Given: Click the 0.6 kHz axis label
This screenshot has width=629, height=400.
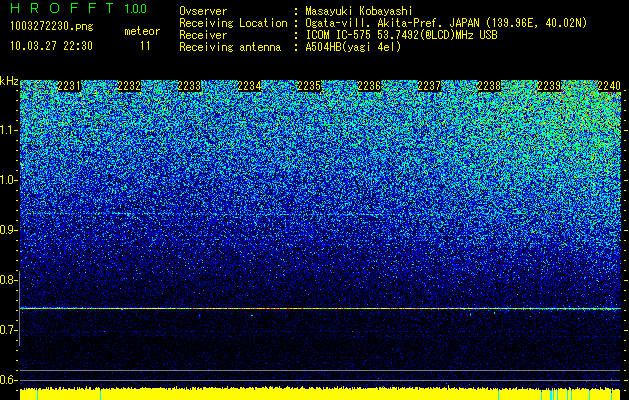Looking at the screenshot, I should tap(8, 380).
